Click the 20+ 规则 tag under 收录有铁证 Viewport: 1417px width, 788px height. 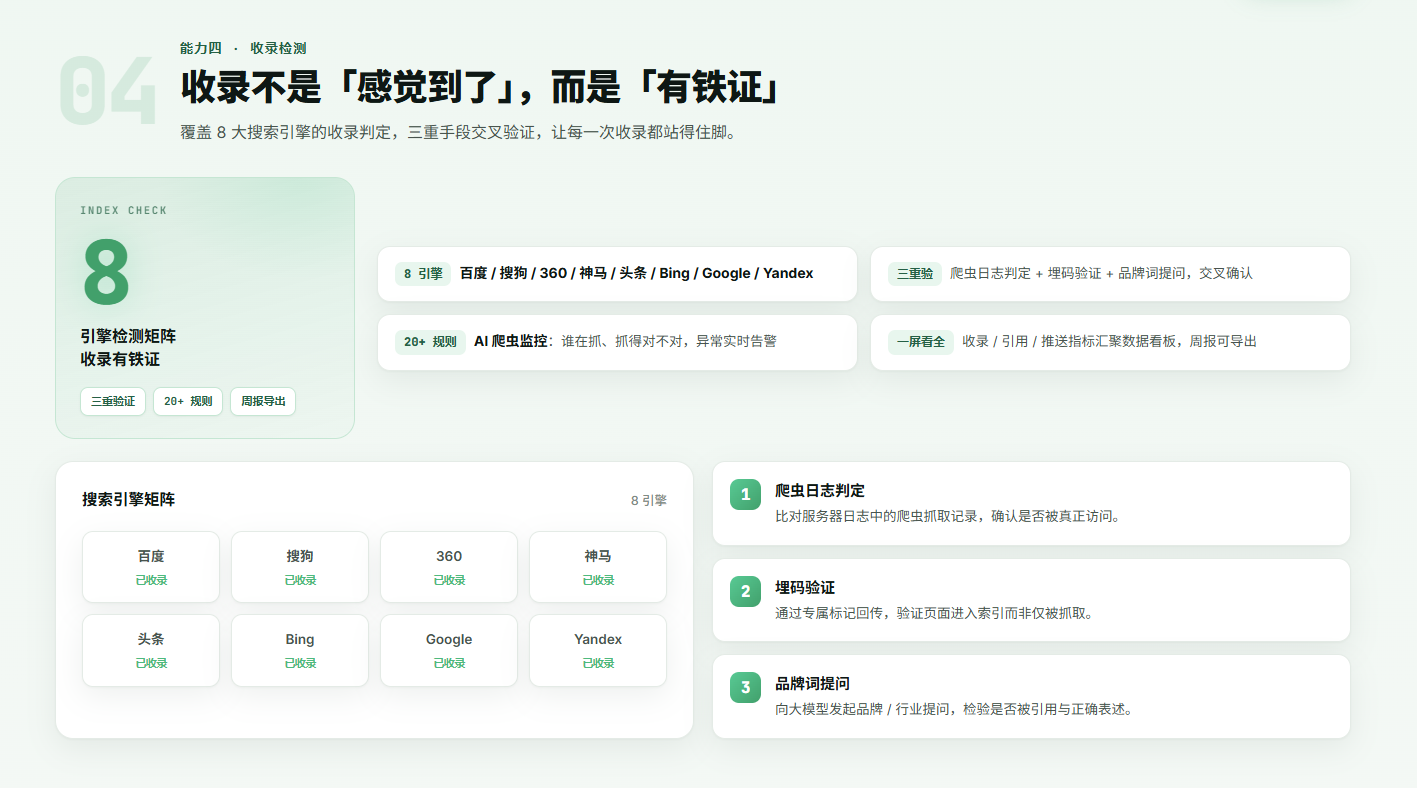click(188, 401)
